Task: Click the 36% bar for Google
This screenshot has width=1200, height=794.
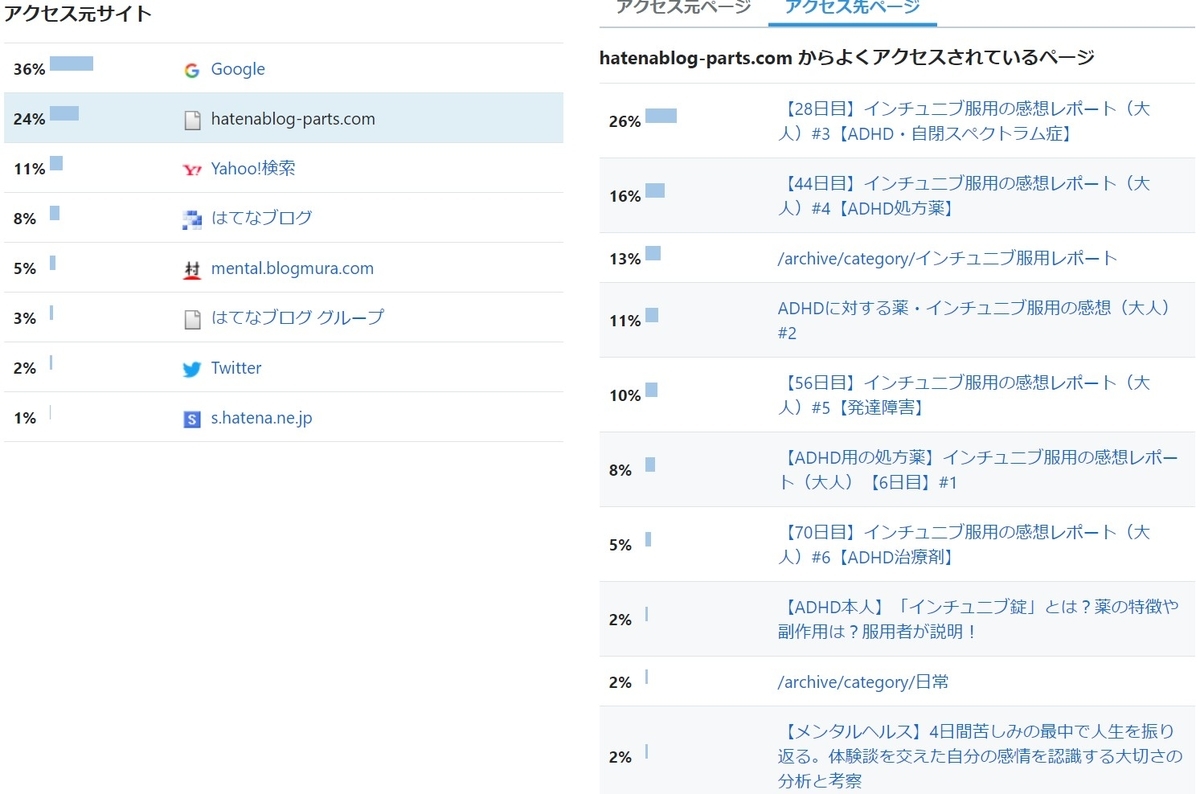Action: click(x=71, y=64)
